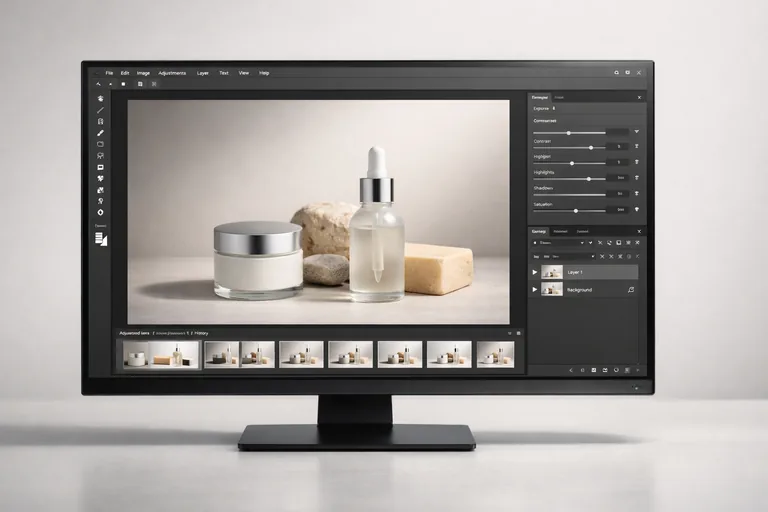
Task: Expand the dropdown arrow beside top adjustment slider
Action: (637, 131)
